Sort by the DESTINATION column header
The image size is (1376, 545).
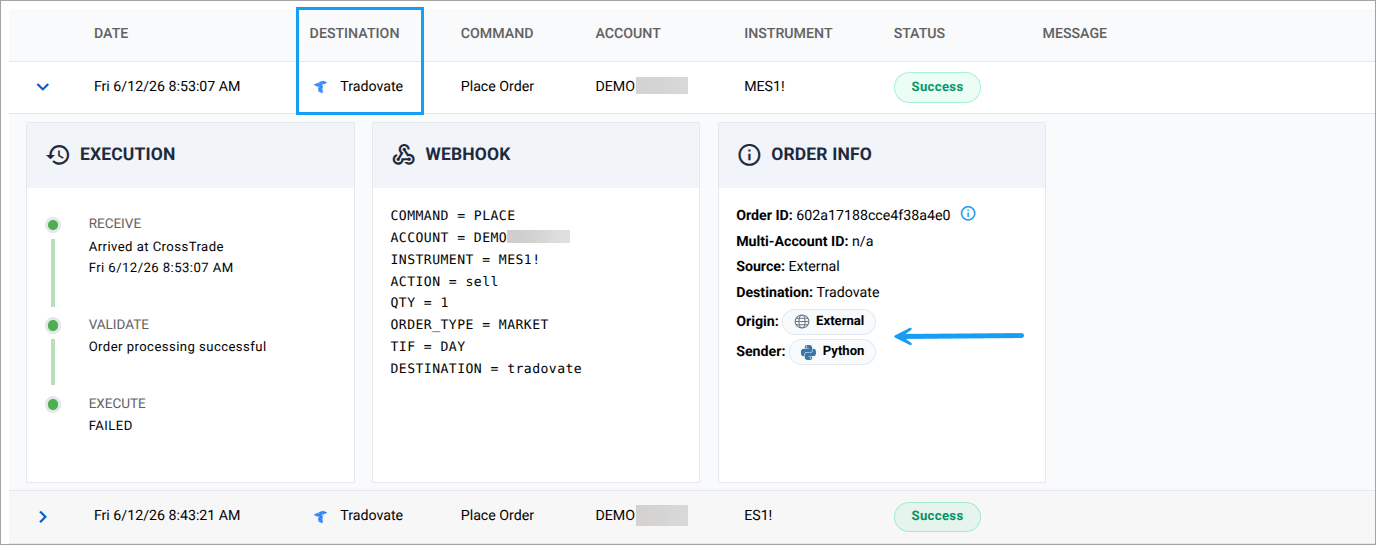(x=354, y=33)
